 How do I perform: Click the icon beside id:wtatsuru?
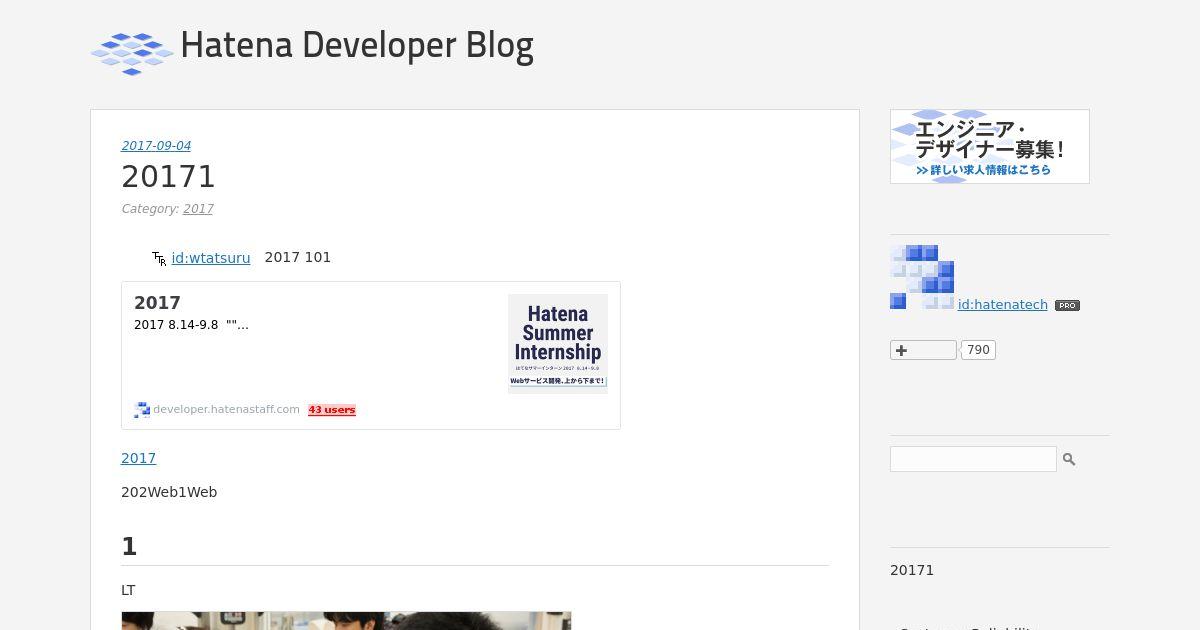click(159, 258)
